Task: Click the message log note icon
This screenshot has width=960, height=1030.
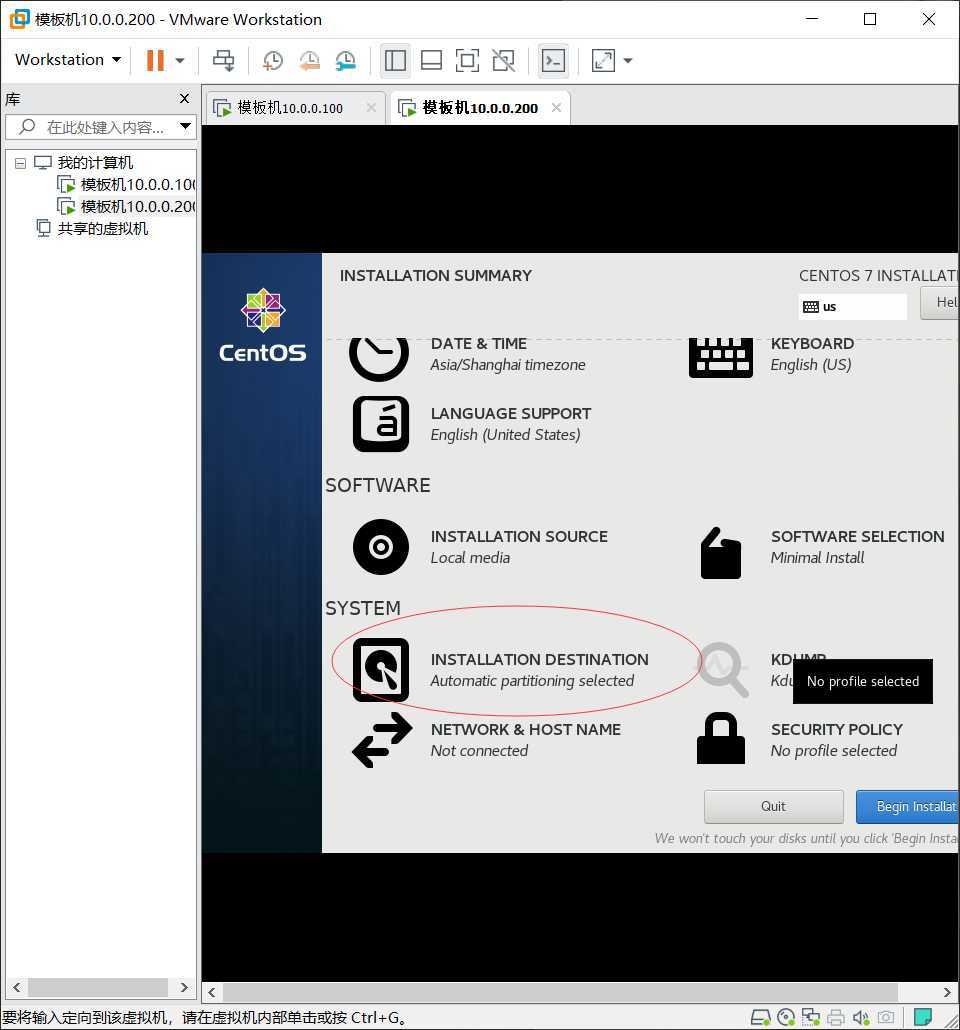Action: (923, 1017)
